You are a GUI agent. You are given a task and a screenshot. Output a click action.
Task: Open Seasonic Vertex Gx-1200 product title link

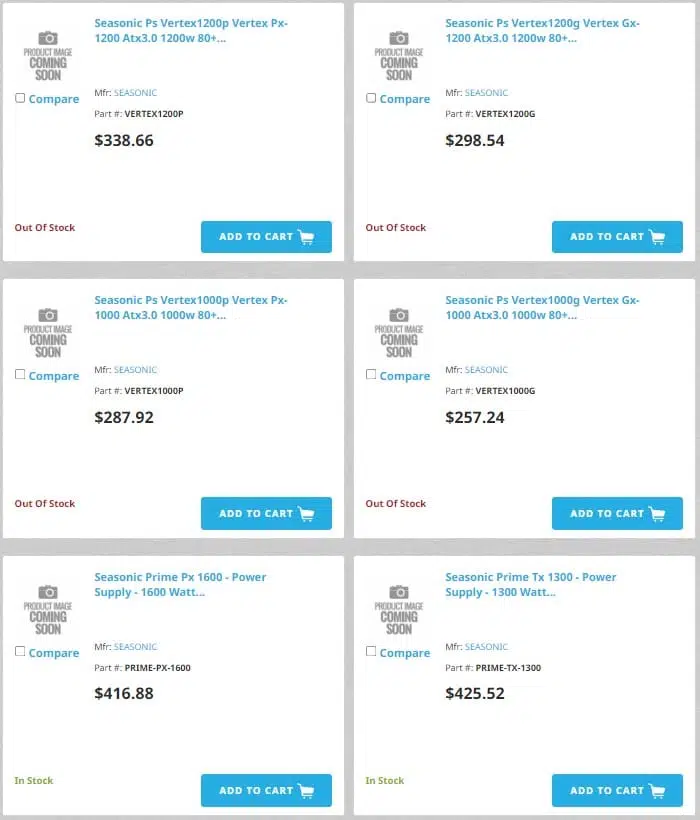tap(542, 30)
